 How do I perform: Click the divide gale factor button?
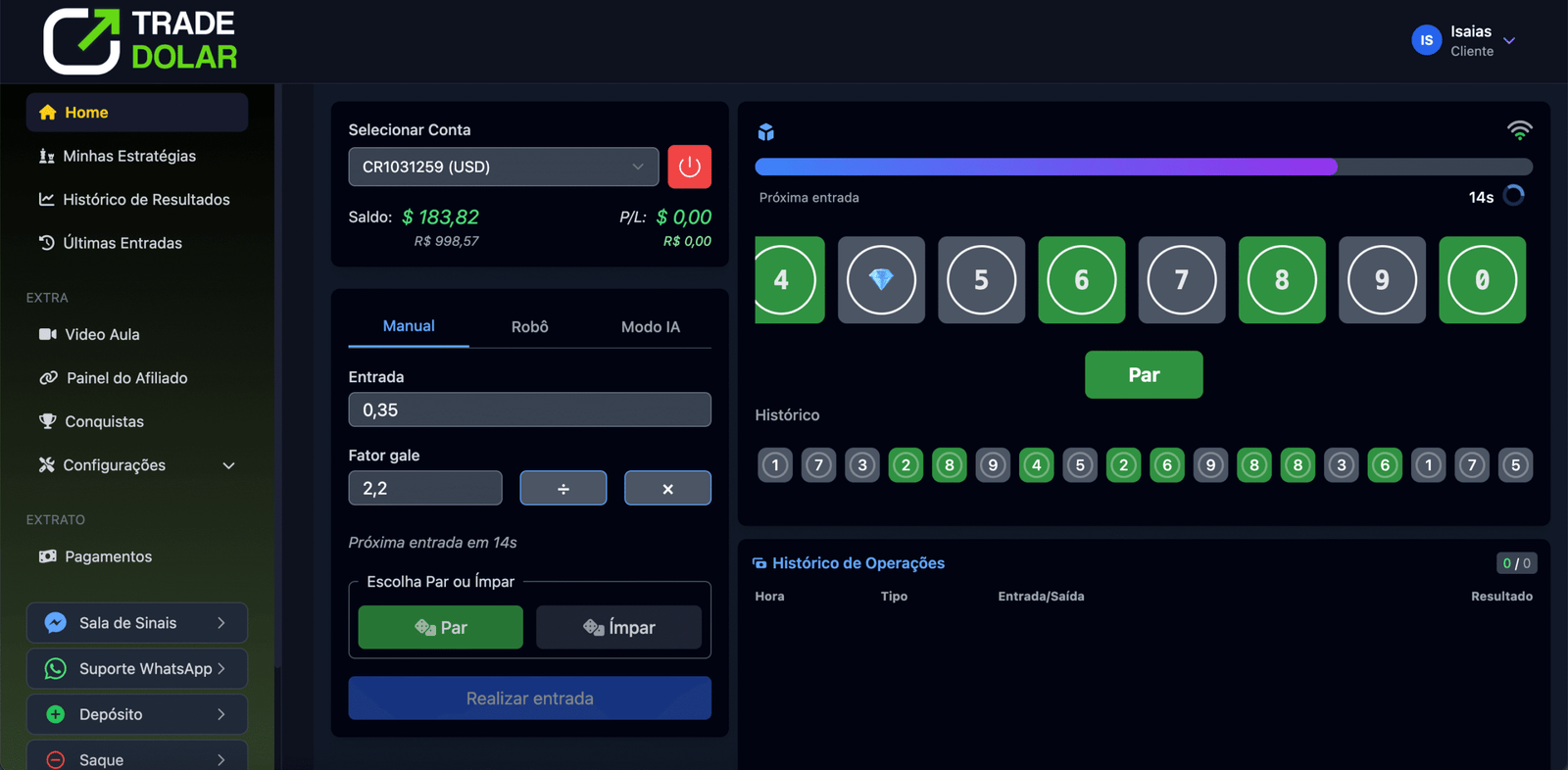[563, 488]
